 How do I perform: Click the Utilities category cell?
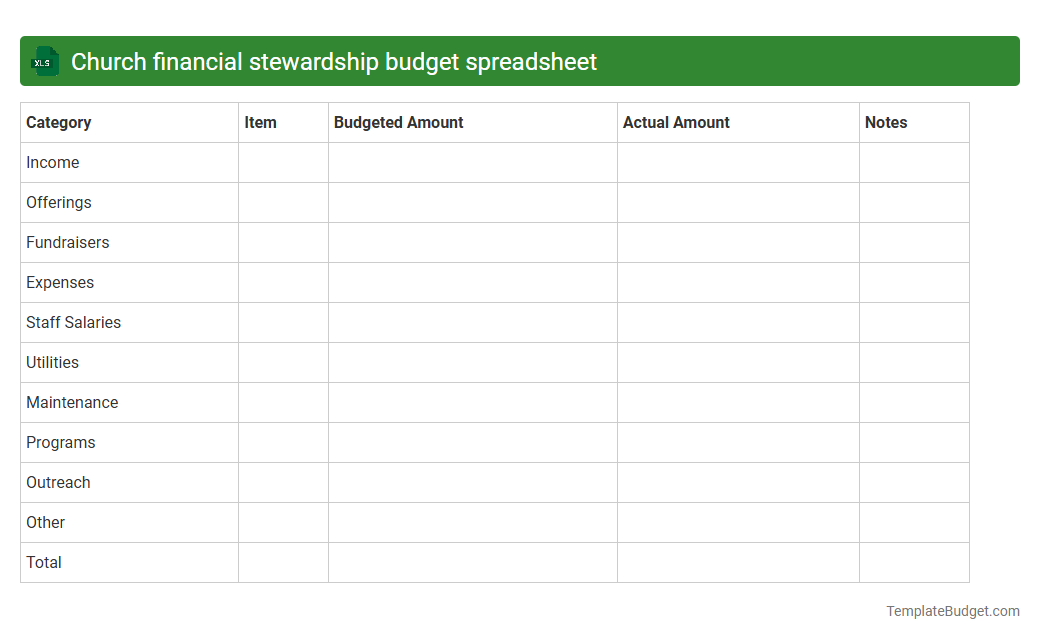pos(52,362)
